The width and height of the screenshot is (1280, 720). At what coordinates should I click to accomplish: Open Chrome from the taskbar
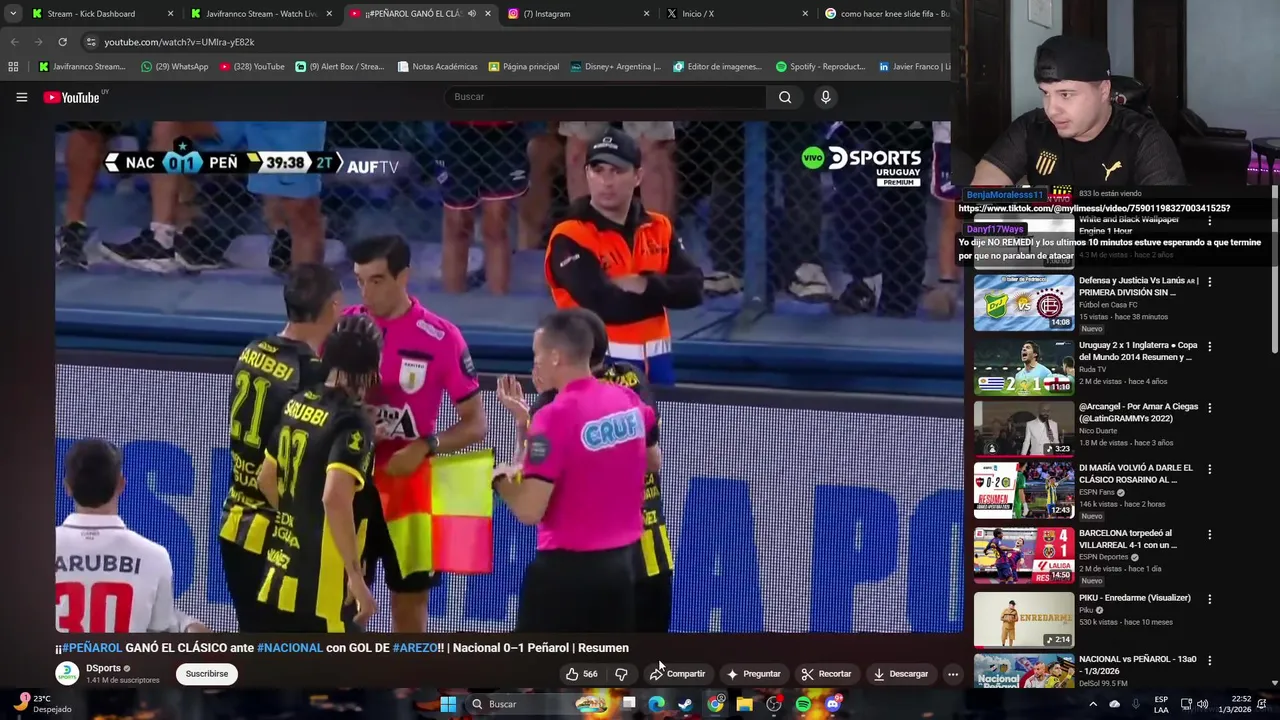click(715, 704)
